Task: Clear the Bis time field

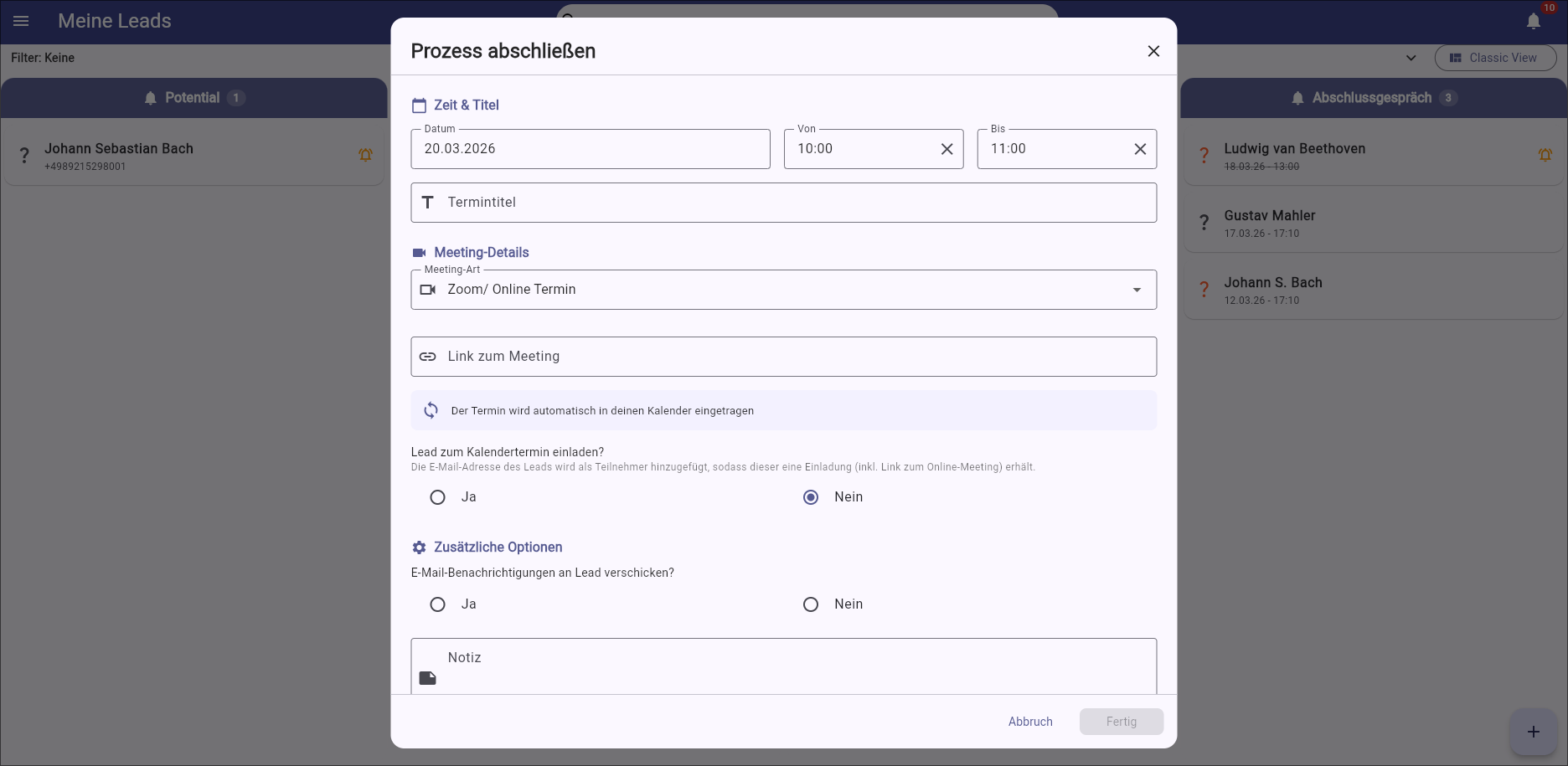Action: tap(1139, 149)
